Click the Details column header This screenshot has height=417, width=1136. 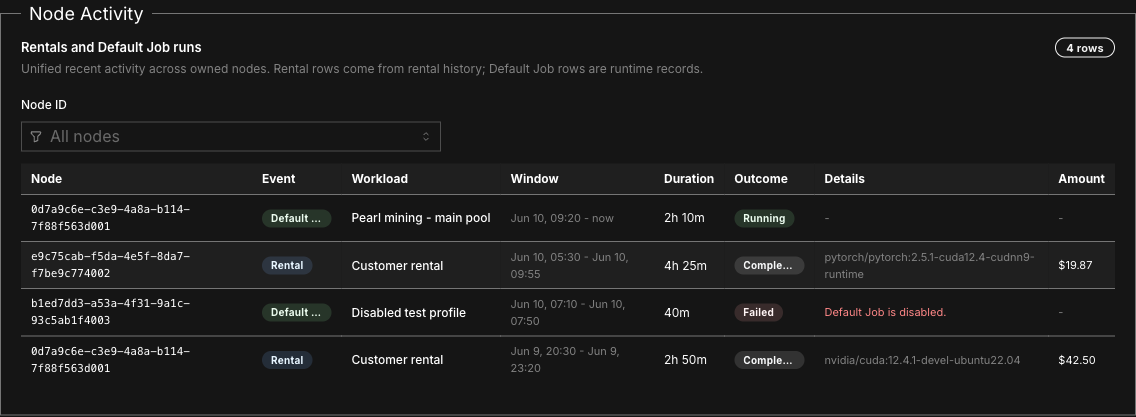pos(844,179)
